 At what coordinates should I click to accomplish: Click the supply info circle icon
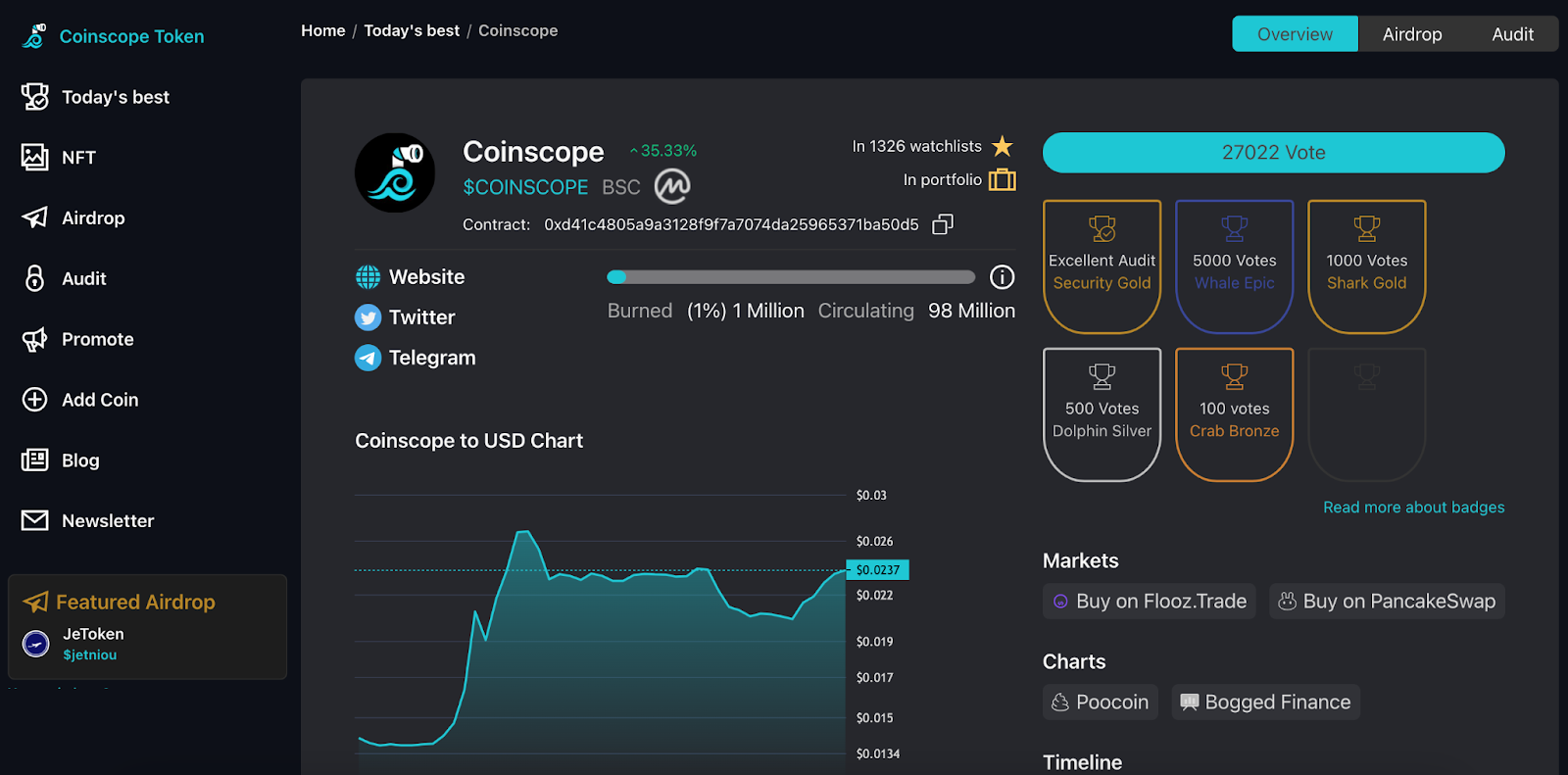(1003, 277)
